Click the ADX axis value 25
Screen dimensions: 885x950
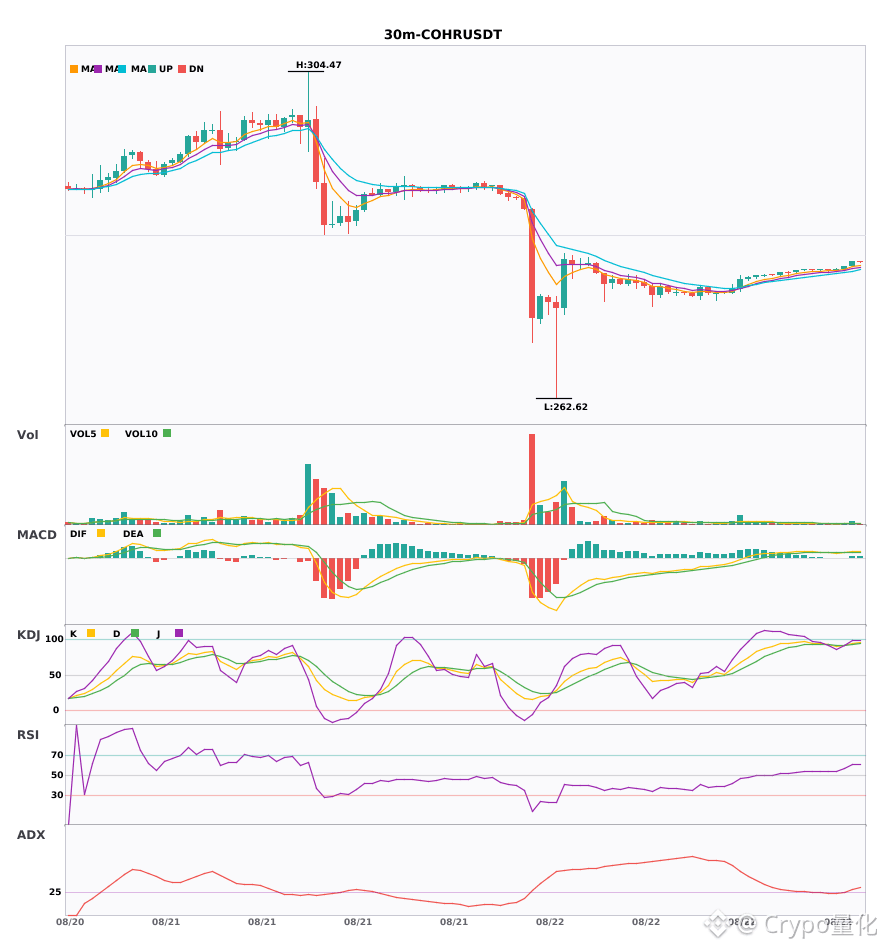tap(55, 892)
